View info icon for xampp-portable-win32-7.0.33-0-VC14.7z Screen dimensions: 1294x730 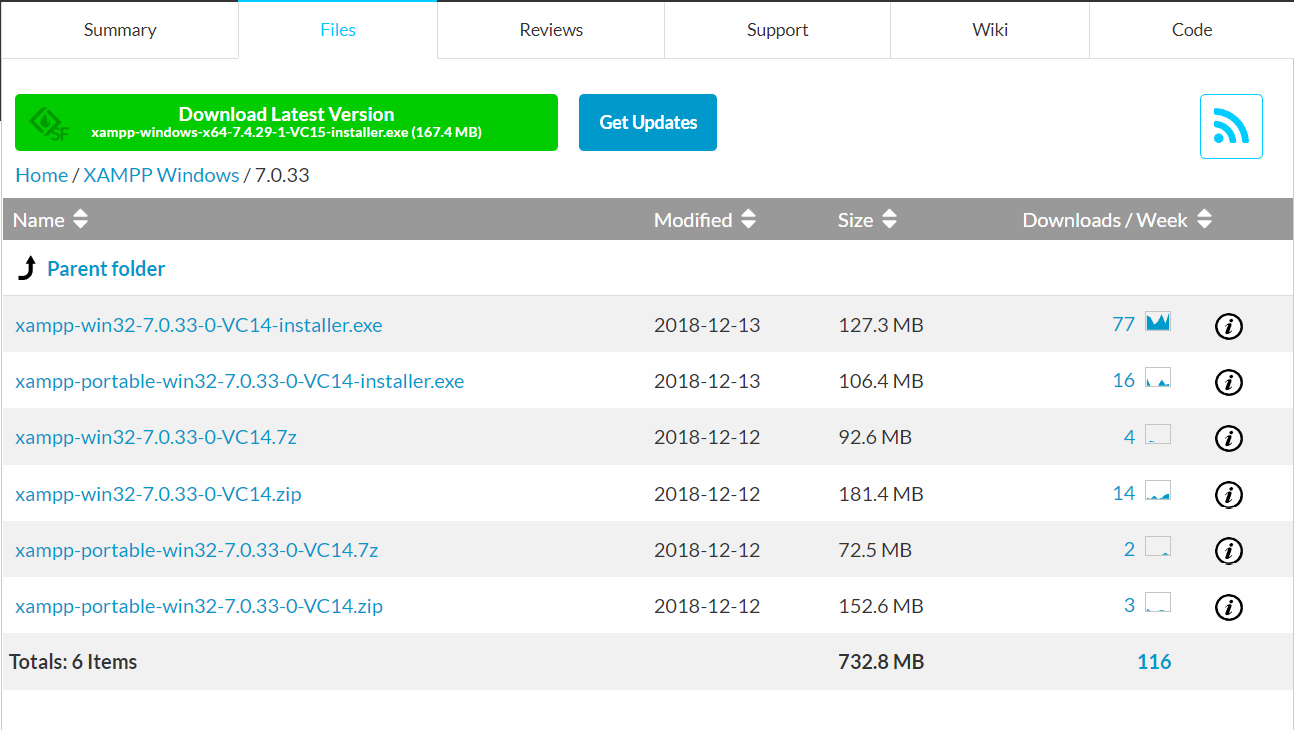click(1228, 550)
